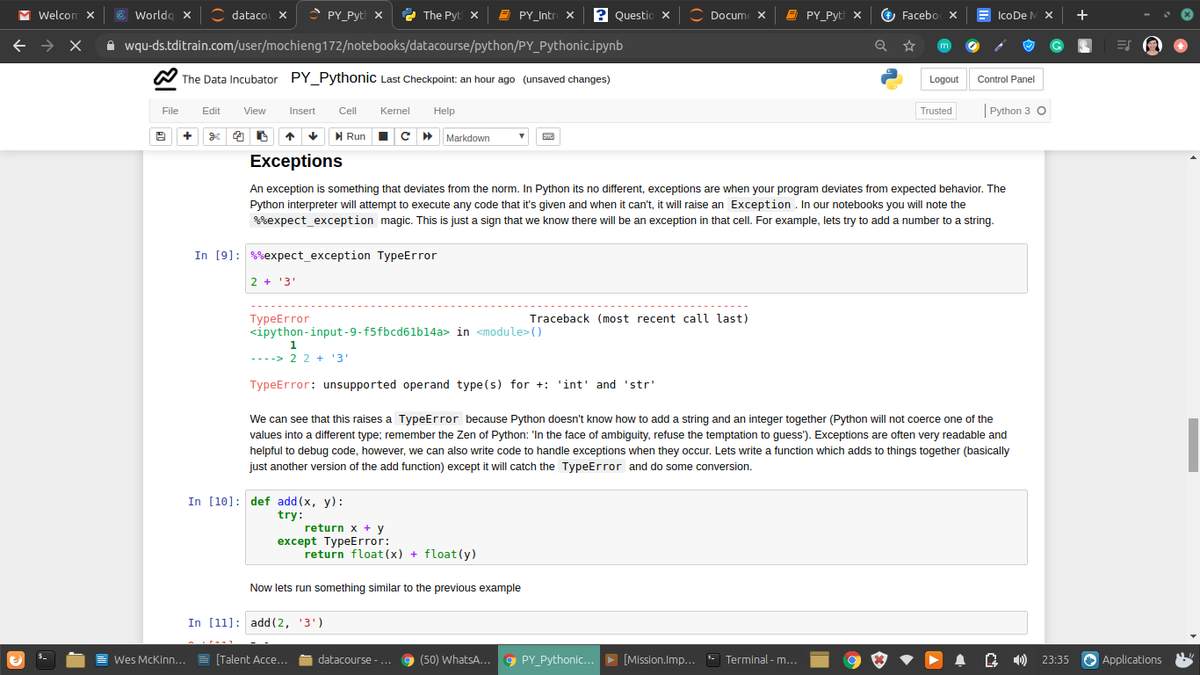Click the Exceptions heading
The image size is (1200, 675).
coord(296,161)
